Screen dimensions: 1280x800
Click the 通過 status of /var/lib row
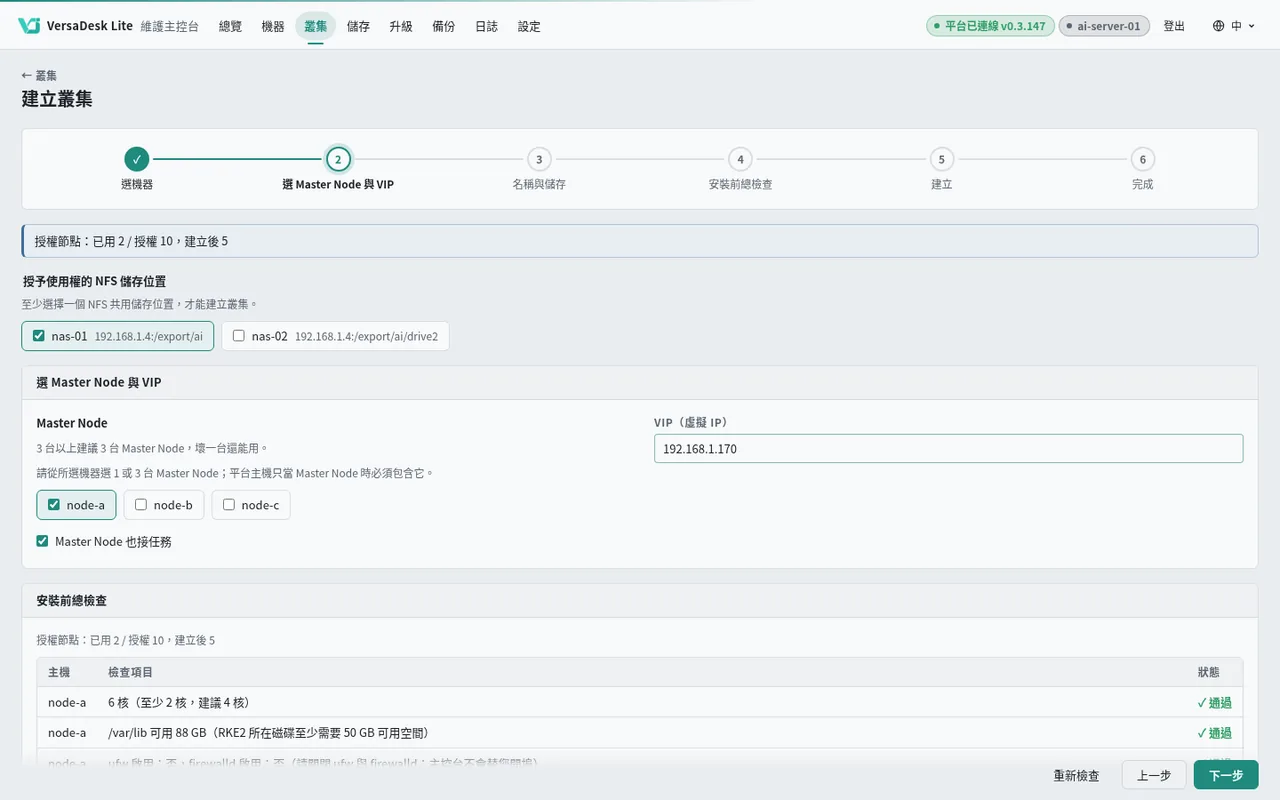(1214, 733)
